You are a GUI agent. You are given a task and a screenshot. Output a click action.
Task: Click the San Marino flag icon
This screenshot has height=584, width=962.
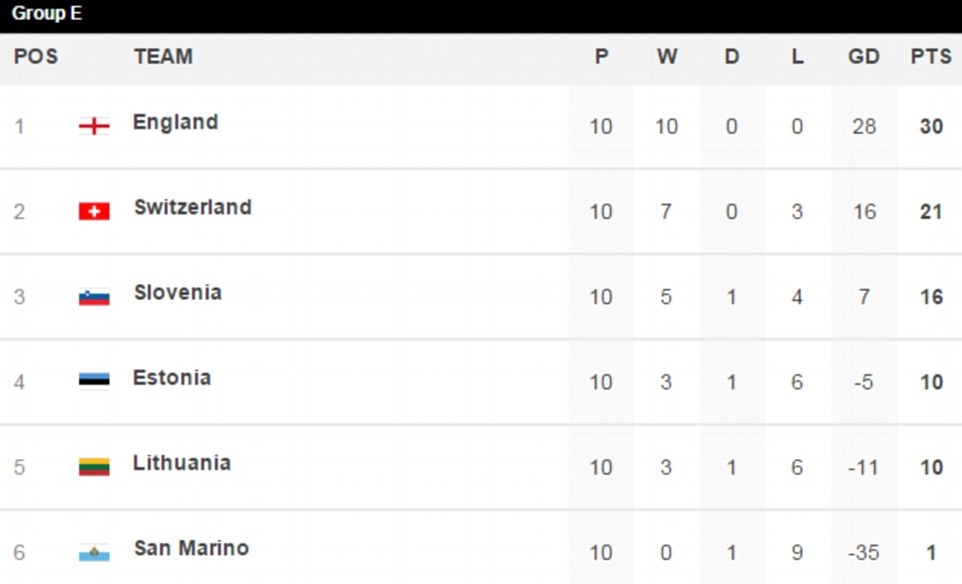[x=94, y=552]
